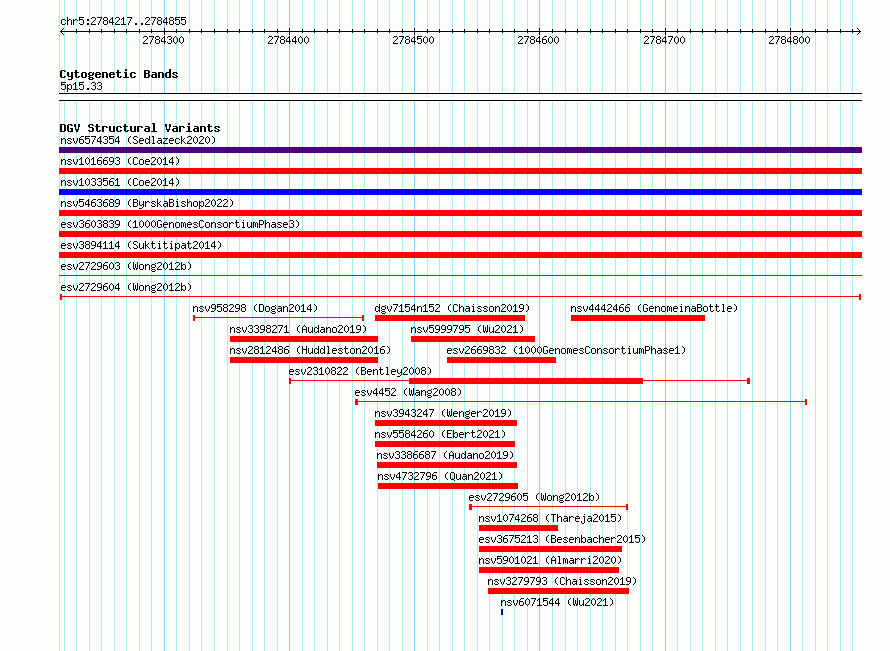Open nsv1033561 (Coe2014) variant label

pos(120,182)
